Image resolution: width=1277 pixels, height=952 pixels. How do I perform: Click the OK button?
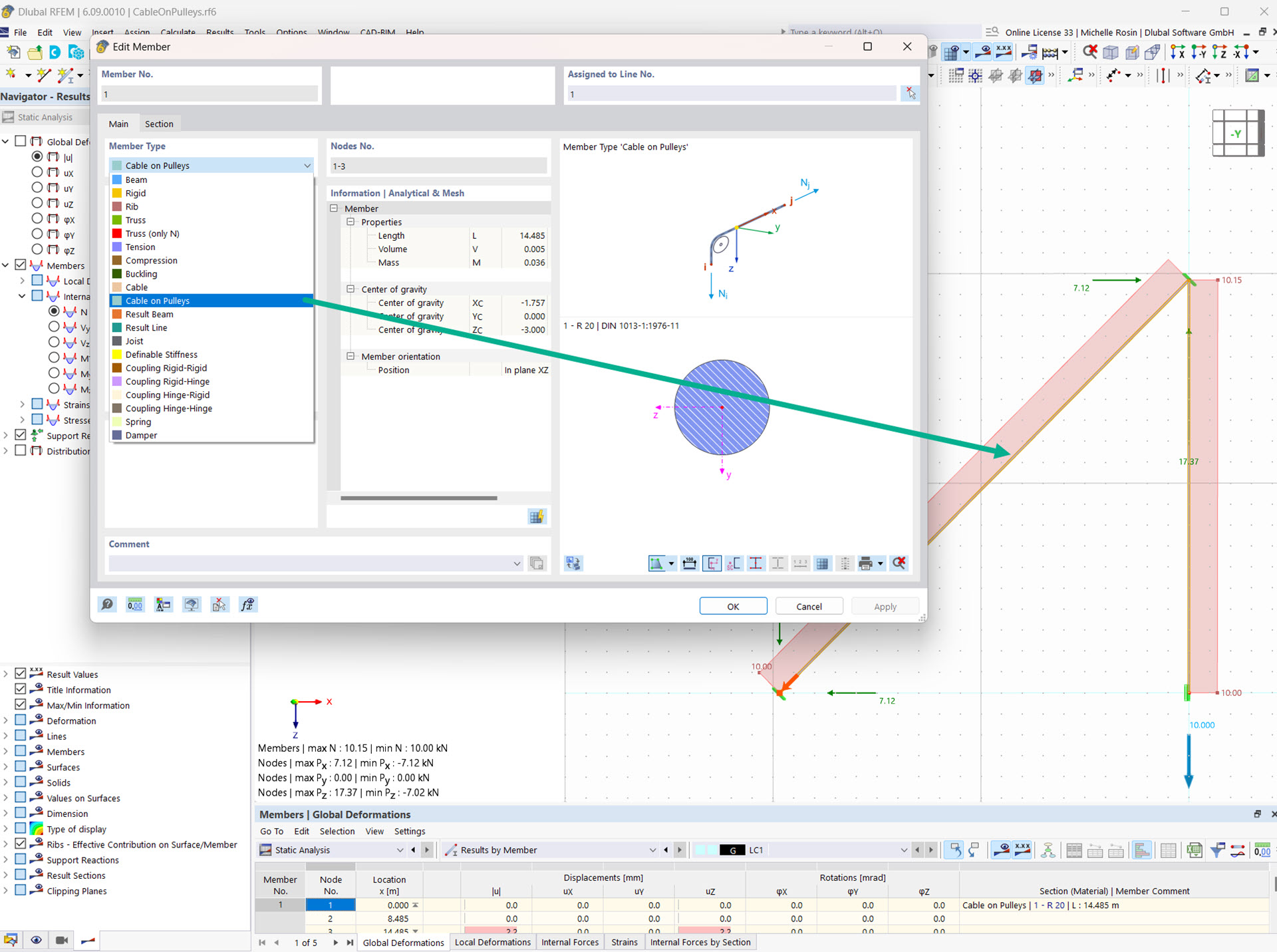[732, 606]
